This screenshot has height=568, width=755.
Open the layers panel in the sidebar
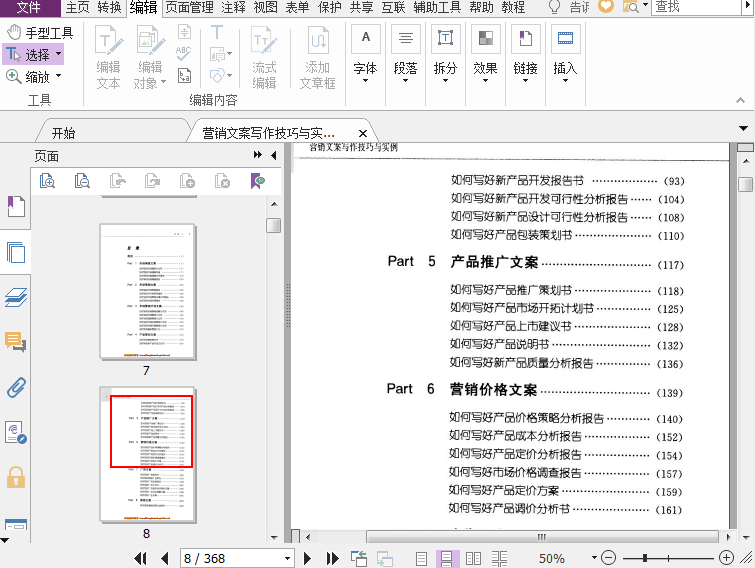click(16, 297)
